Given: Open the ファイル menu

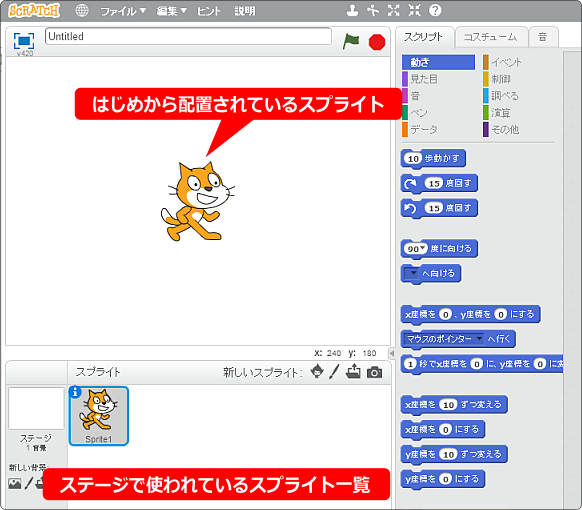Looking at the screenshot, I should coord(123,11).
